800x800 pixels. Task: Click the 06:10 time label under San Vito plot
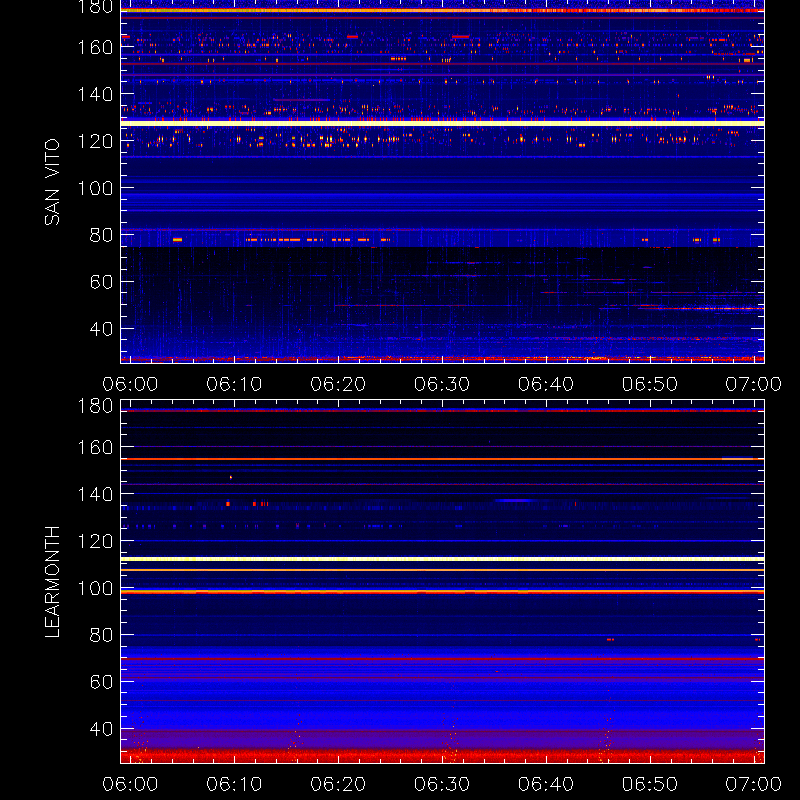[234, 384]
